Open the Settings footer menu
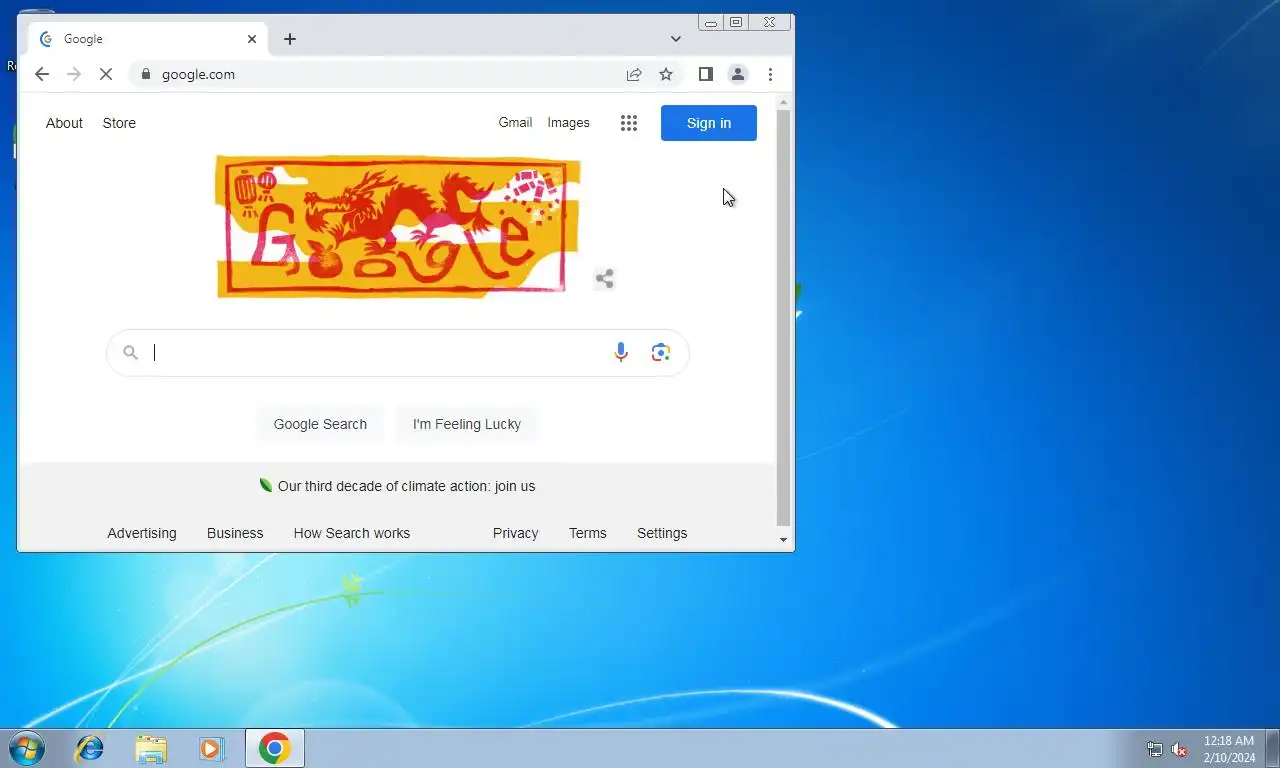 tap(662, 533)
